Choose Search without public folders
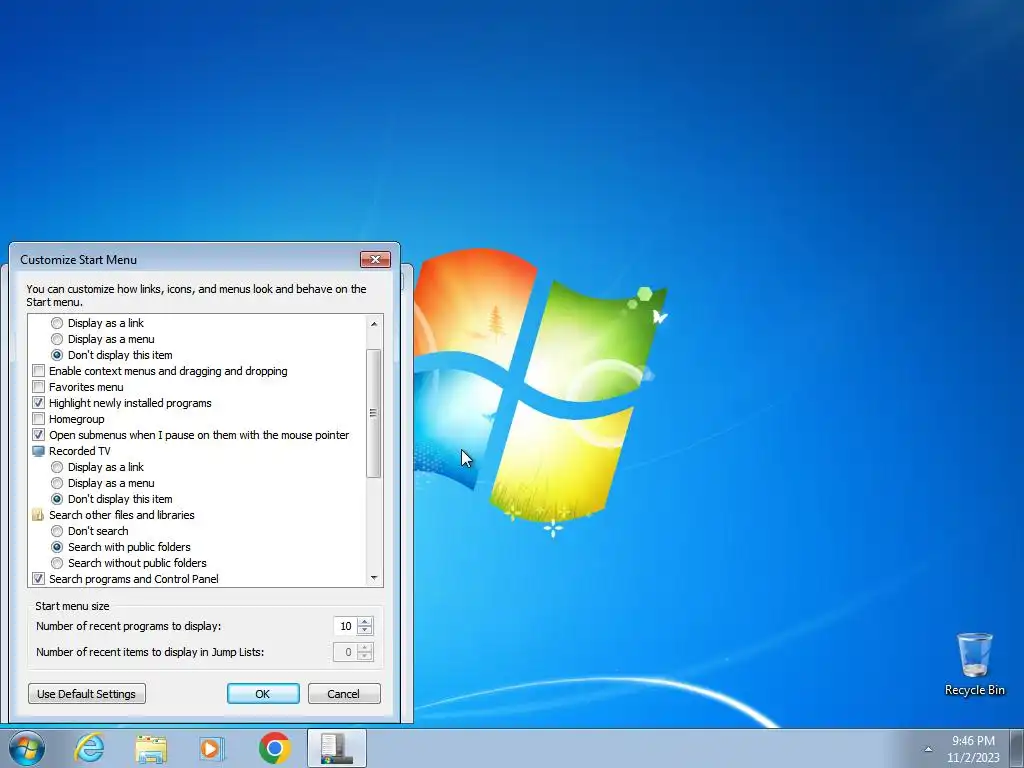 pyautogui.click(x=57, y=563)
